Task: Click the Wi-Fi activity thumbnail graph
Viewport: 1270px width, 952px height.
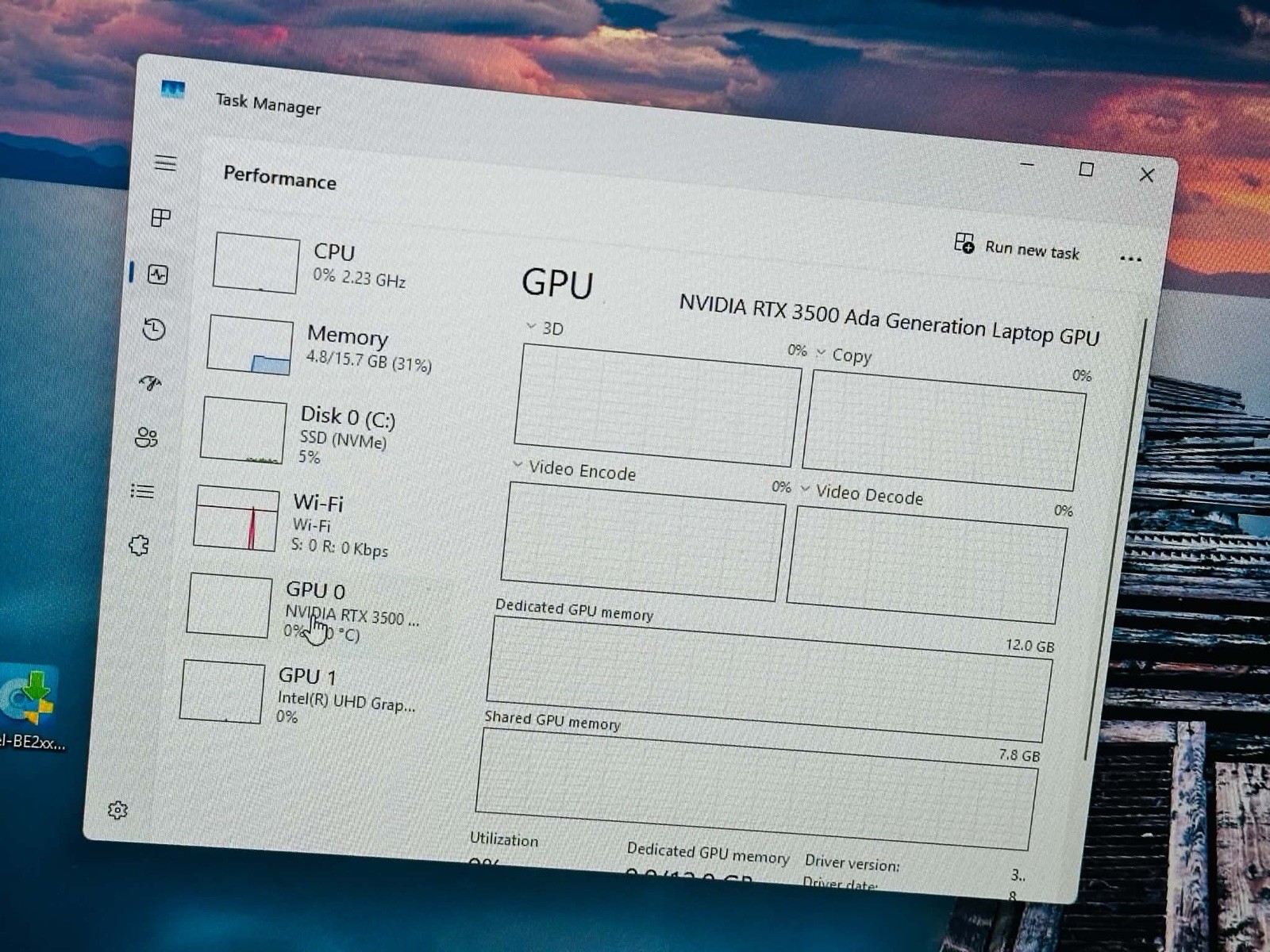Action: (x=237, y=518)
